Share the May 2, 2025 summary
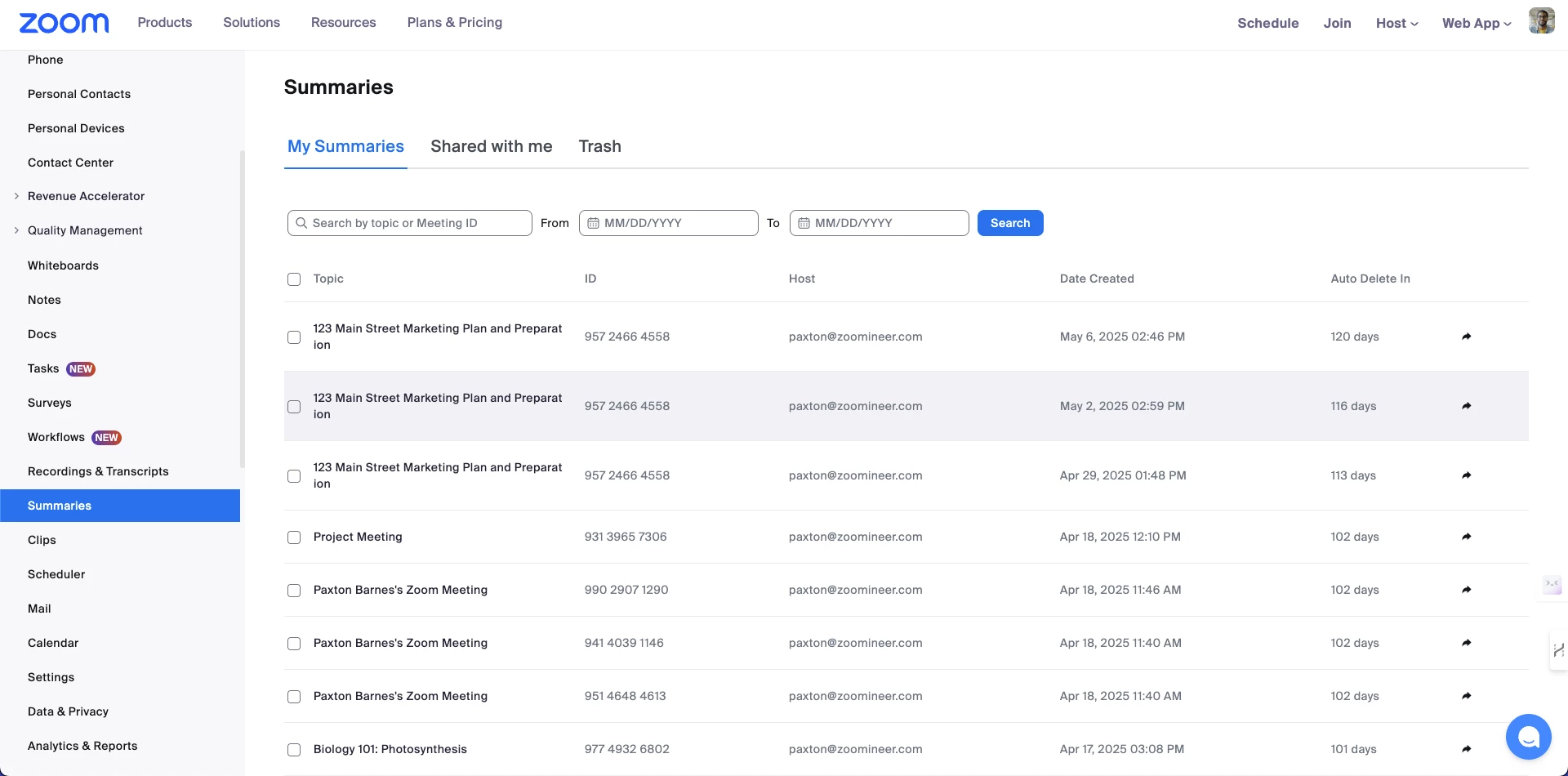 (1467, 406)
